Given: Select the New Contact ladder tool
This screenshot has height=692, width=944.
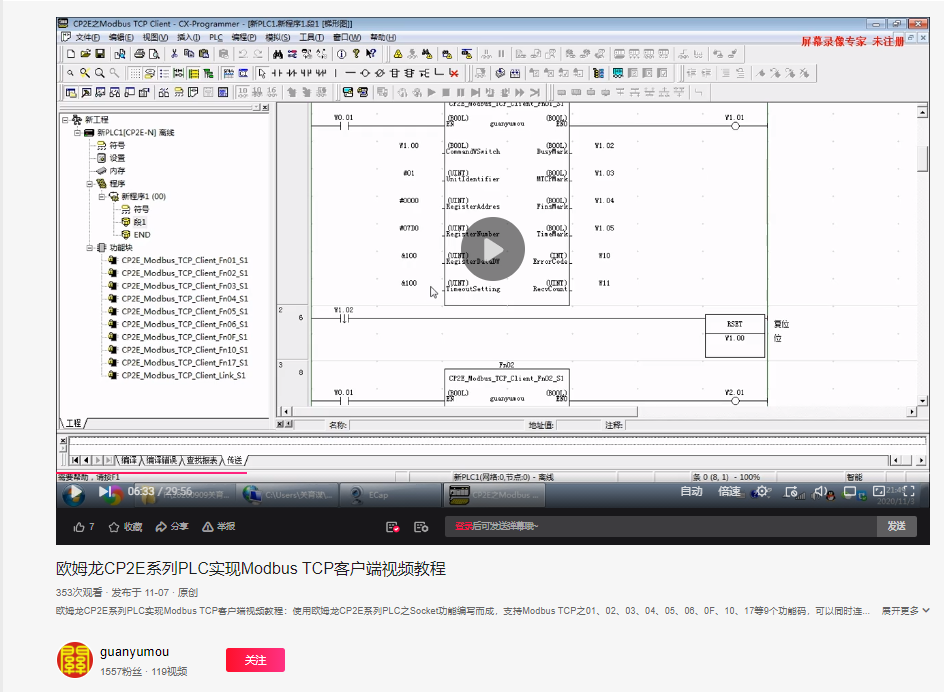Looking at the screenshot, I should [277, 73].
